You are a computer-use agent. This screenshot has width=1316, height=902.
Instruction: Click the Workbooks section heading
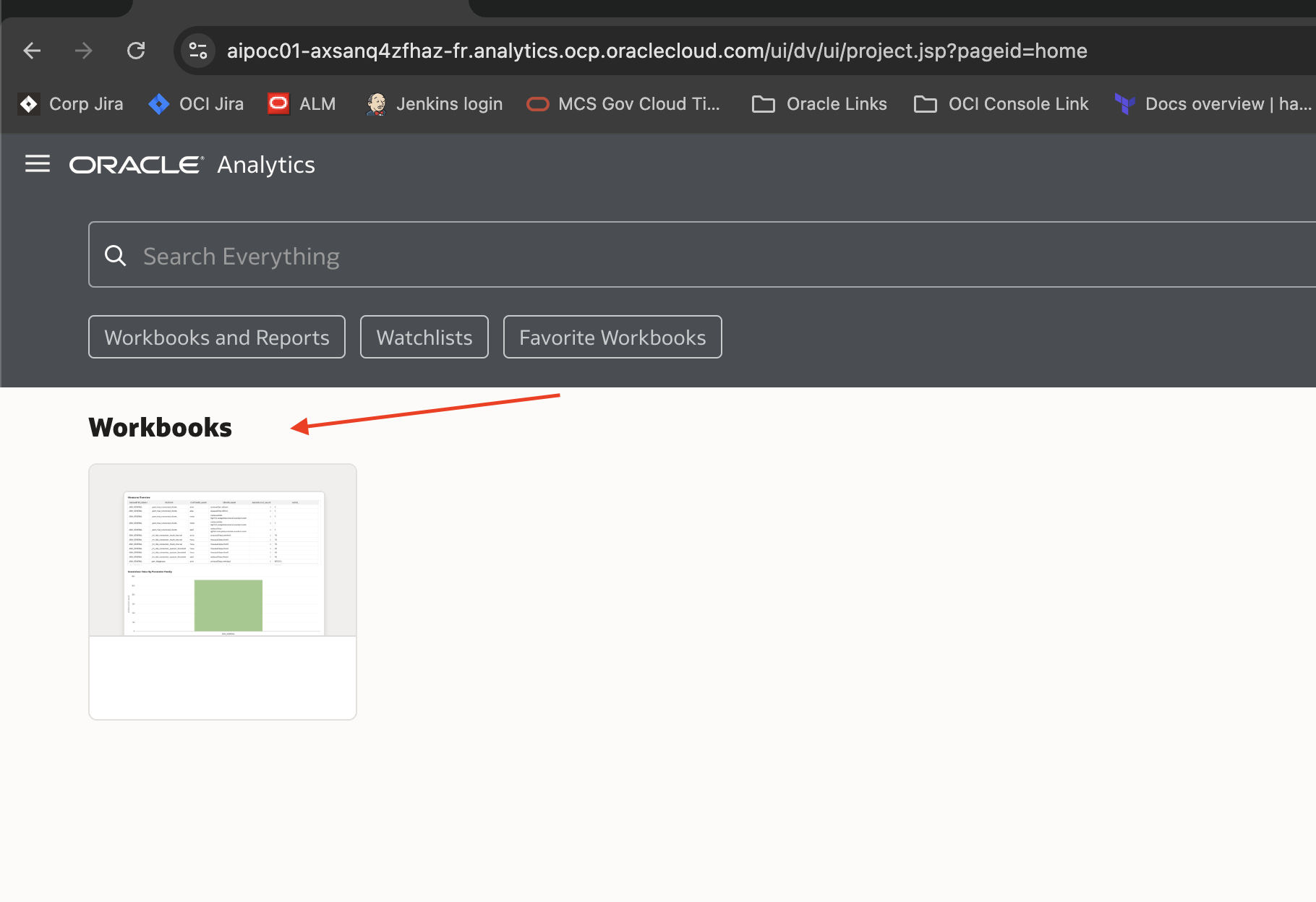161,427
